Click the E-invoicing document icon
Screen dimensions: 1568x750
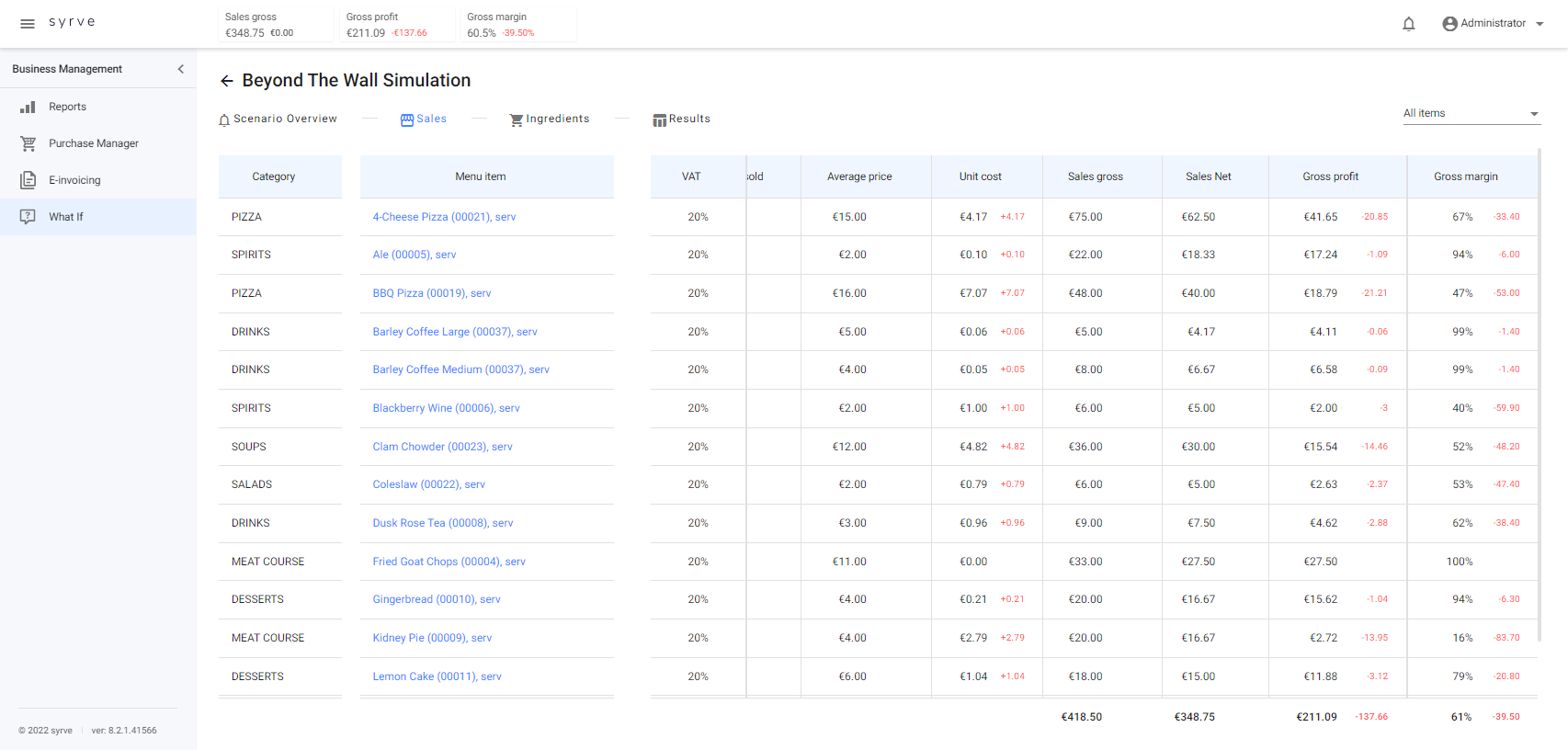pos(28,180)
